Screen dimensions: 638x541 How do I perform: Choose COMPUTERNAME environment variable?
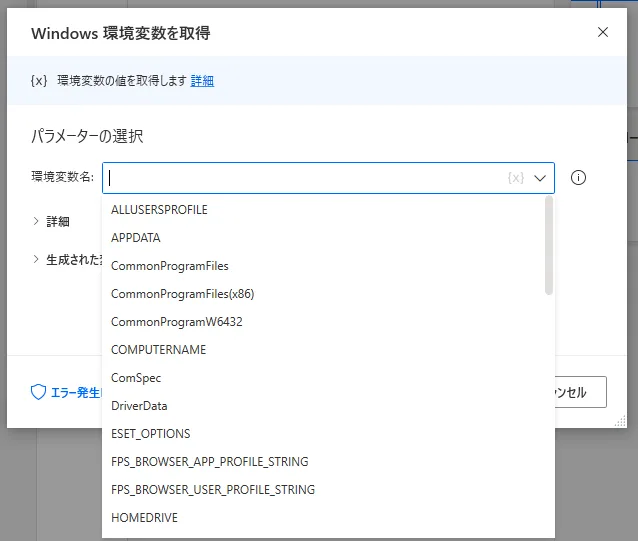(x=159, y=350)
